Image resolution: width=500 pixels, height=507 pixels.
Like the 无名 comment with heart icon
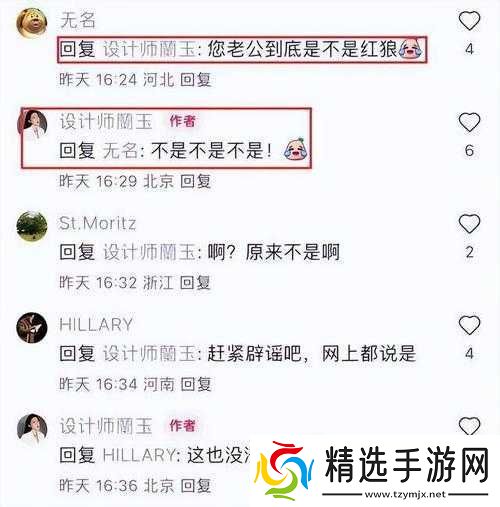pyautogui.click(x=469, y=21)
